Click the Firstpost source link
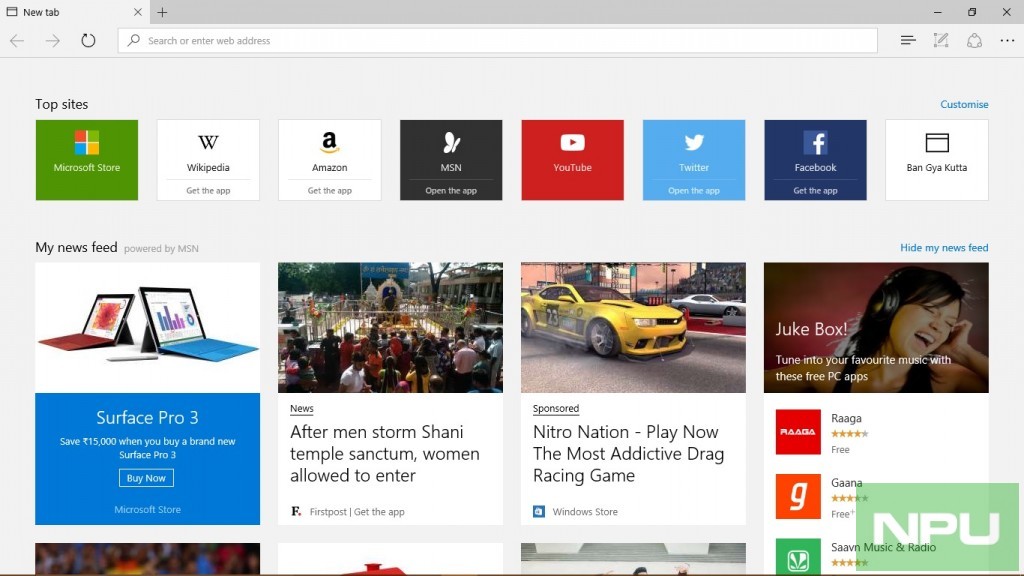The width and height of the screenshot is (1024, 576). click(x=328, y=512)
